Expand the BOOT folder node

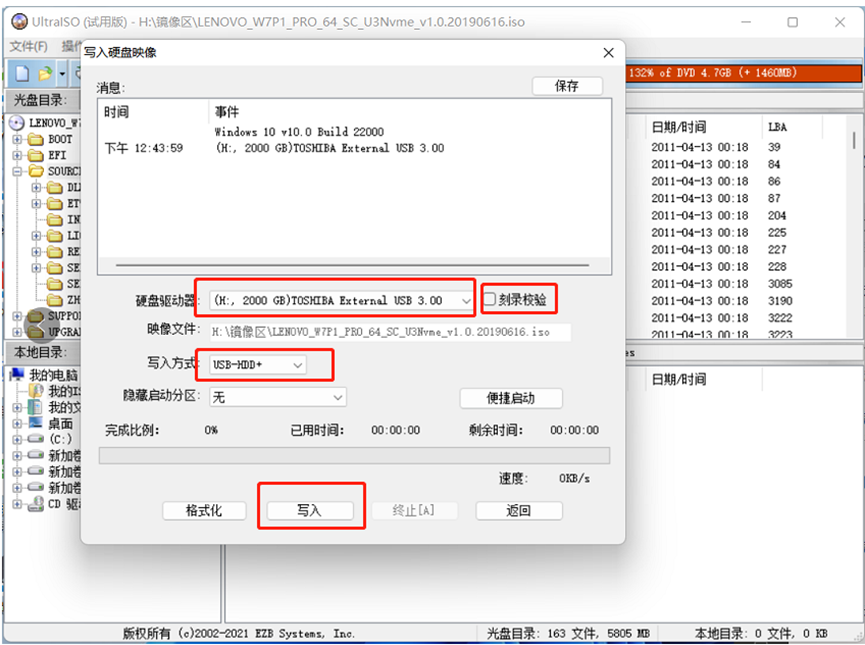(17, 139)
